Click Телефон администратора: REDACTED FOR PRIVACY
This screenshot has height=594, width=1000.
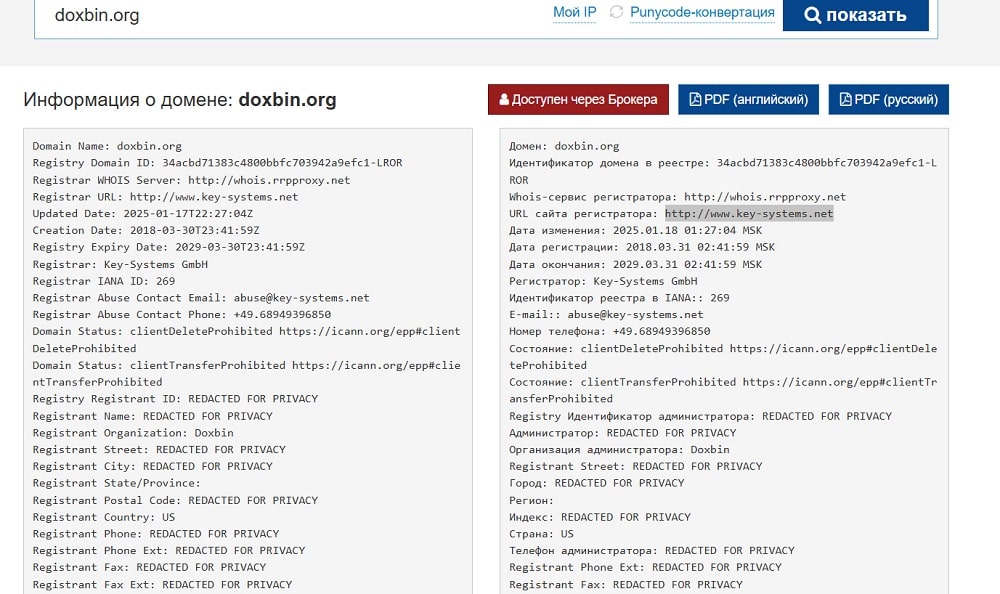tap(652, 550)
